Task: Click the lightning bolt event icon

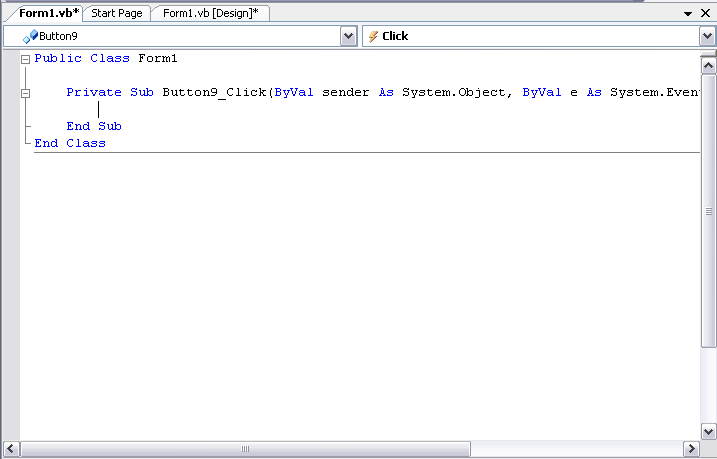Action: point(373,36)
